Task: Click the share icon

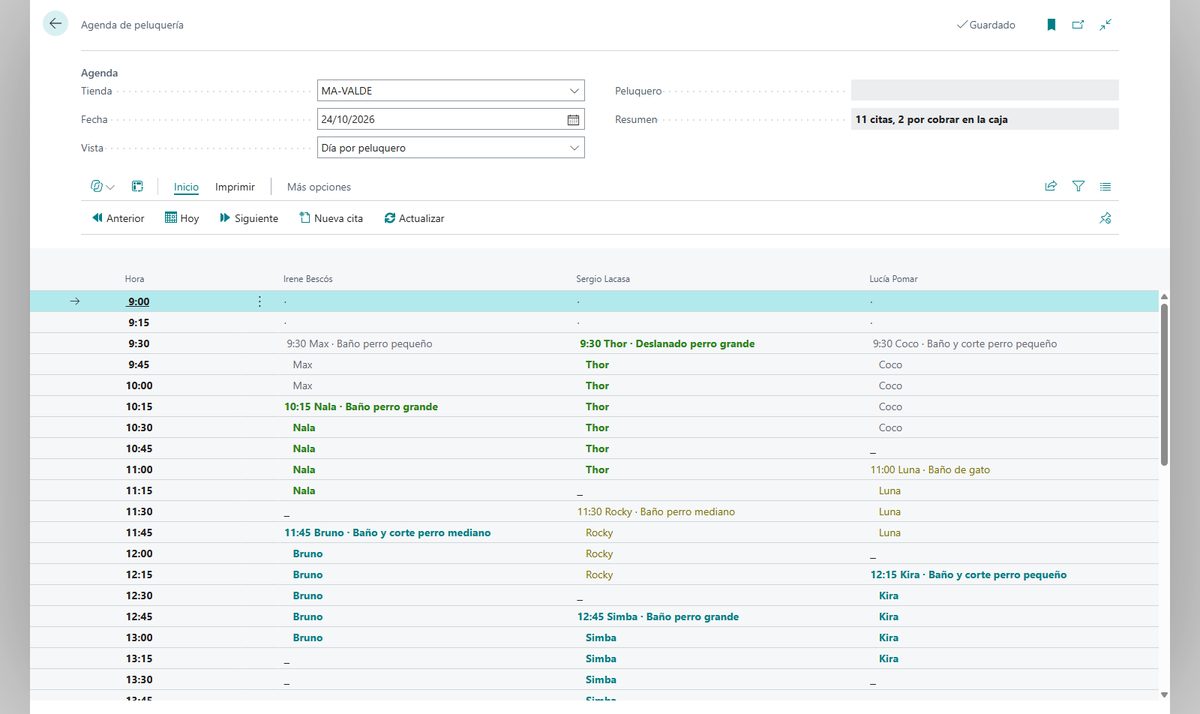Action: point(1051,186)
